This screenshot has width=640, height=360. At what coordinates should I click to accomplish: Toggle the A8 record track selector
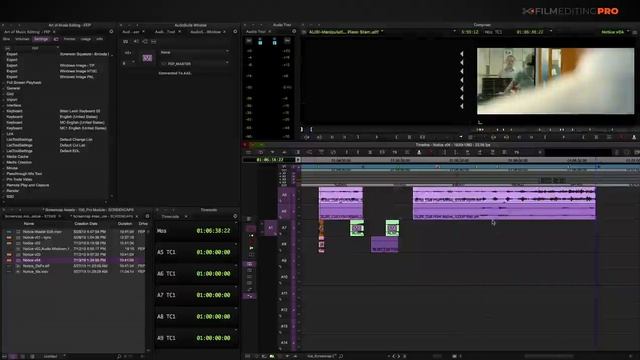(284, 244)
